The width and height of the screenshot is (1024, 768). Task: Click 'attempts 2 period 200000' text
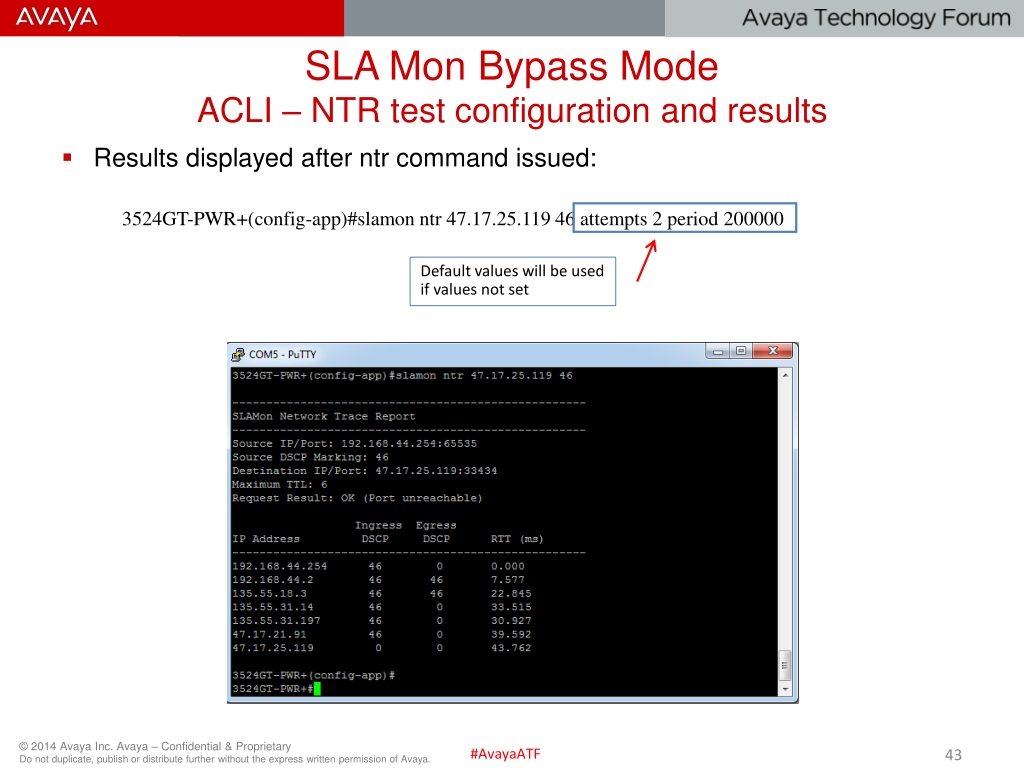(681, 219)
